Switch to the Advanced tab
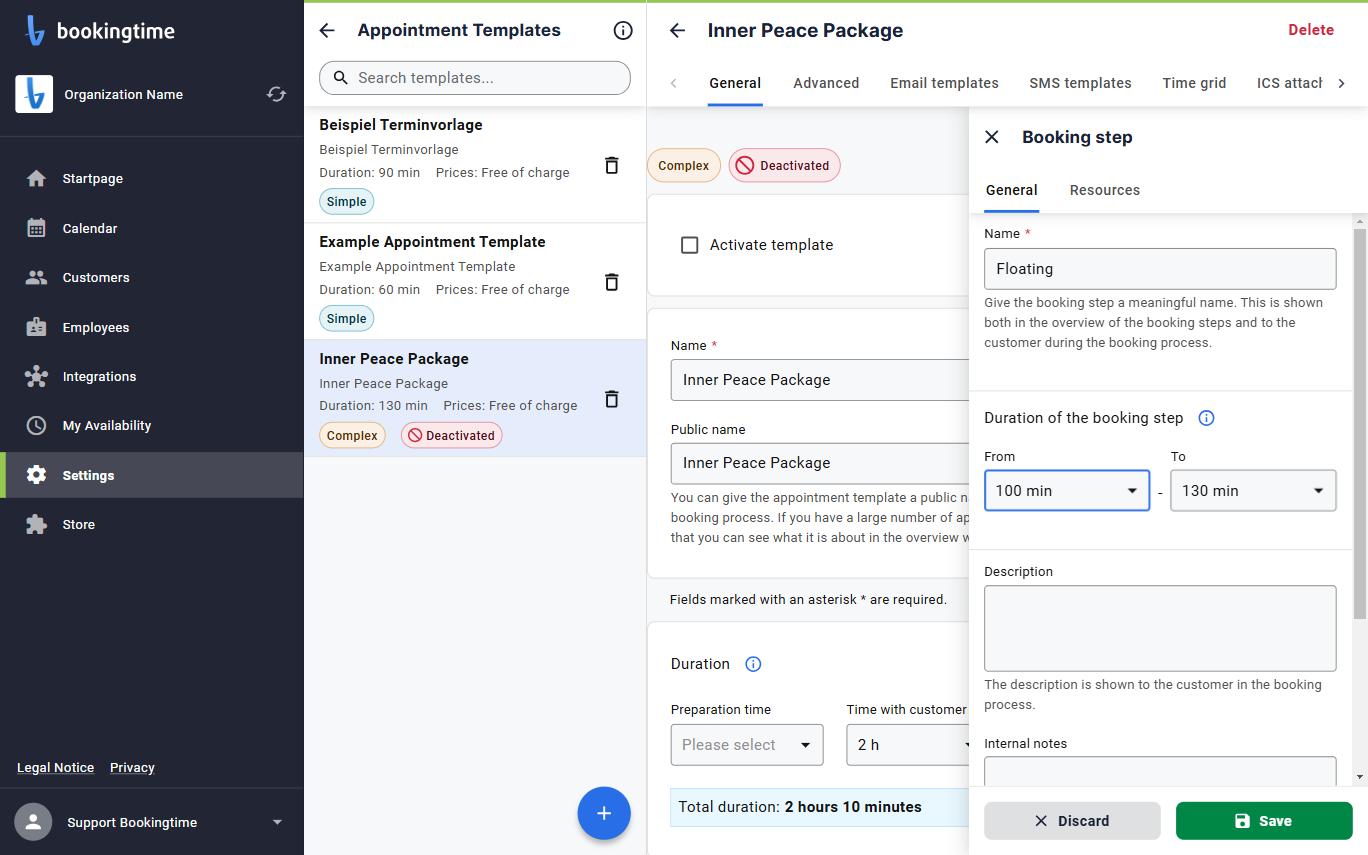 pyautogui.click(x=826, y=83)
